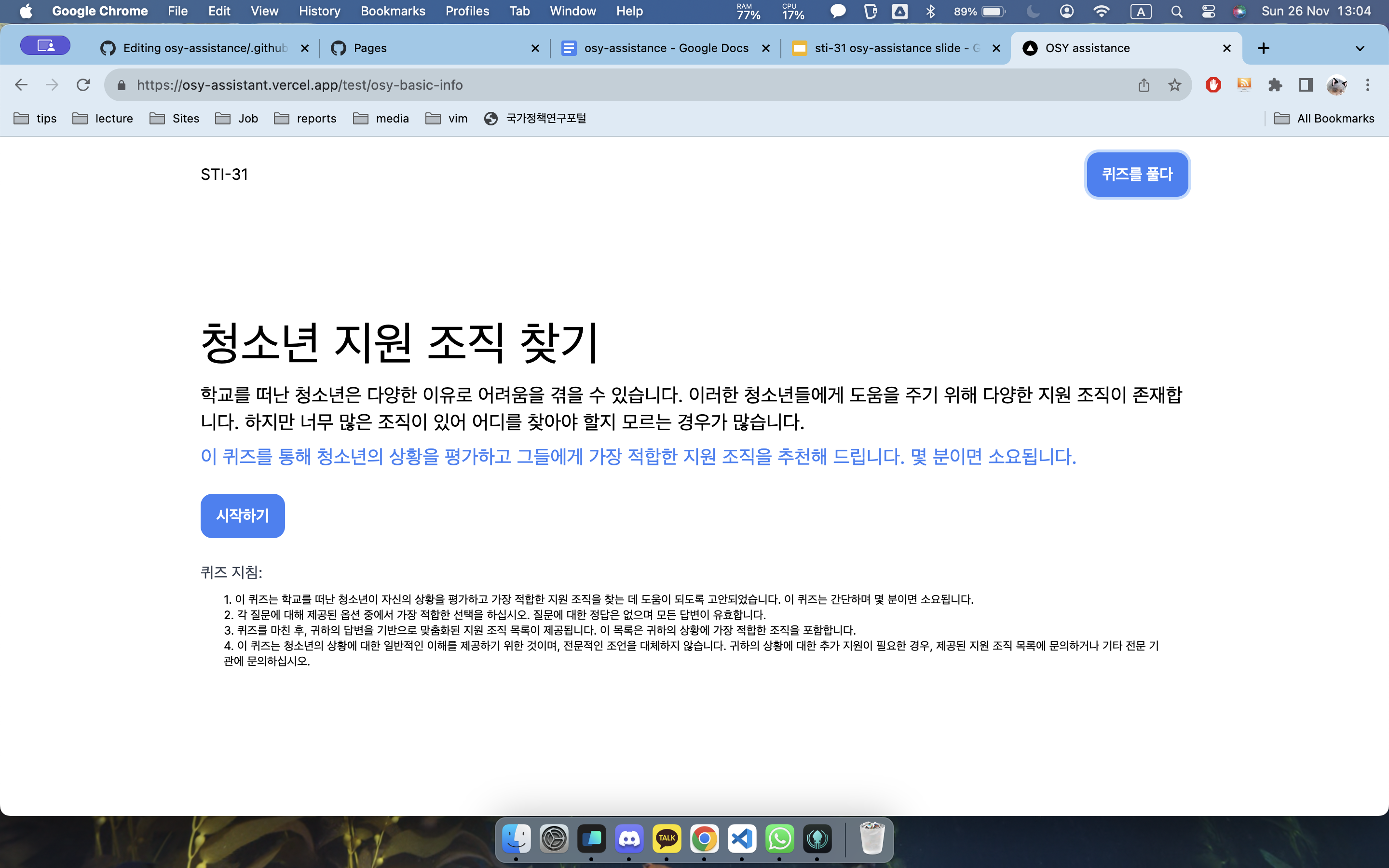Open the lecture bookmarks folder
The height and width of the screenshot is (868, 1389).
coord(103,118)
